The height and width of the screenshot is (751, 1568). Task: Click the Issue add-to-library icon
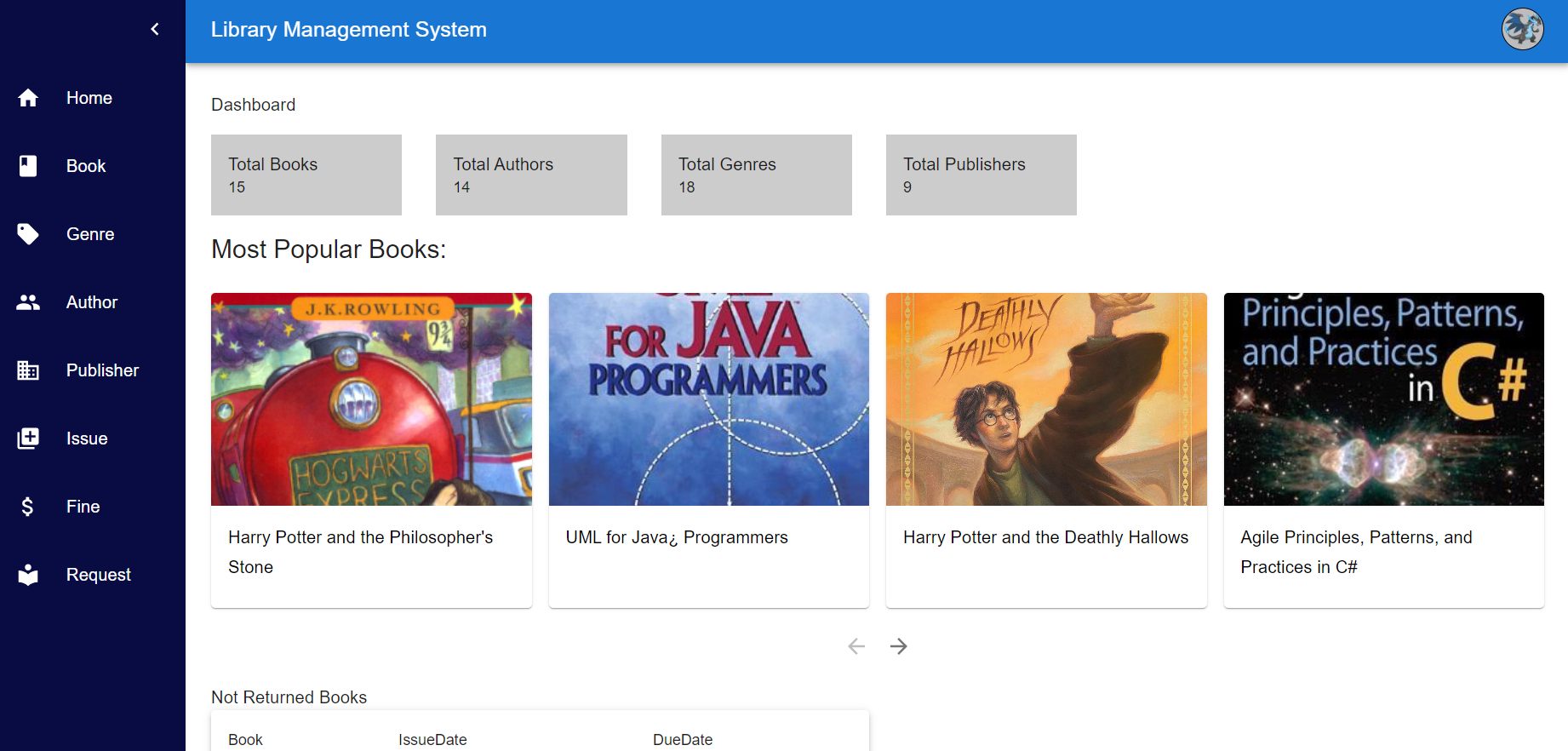click(28, 439)
